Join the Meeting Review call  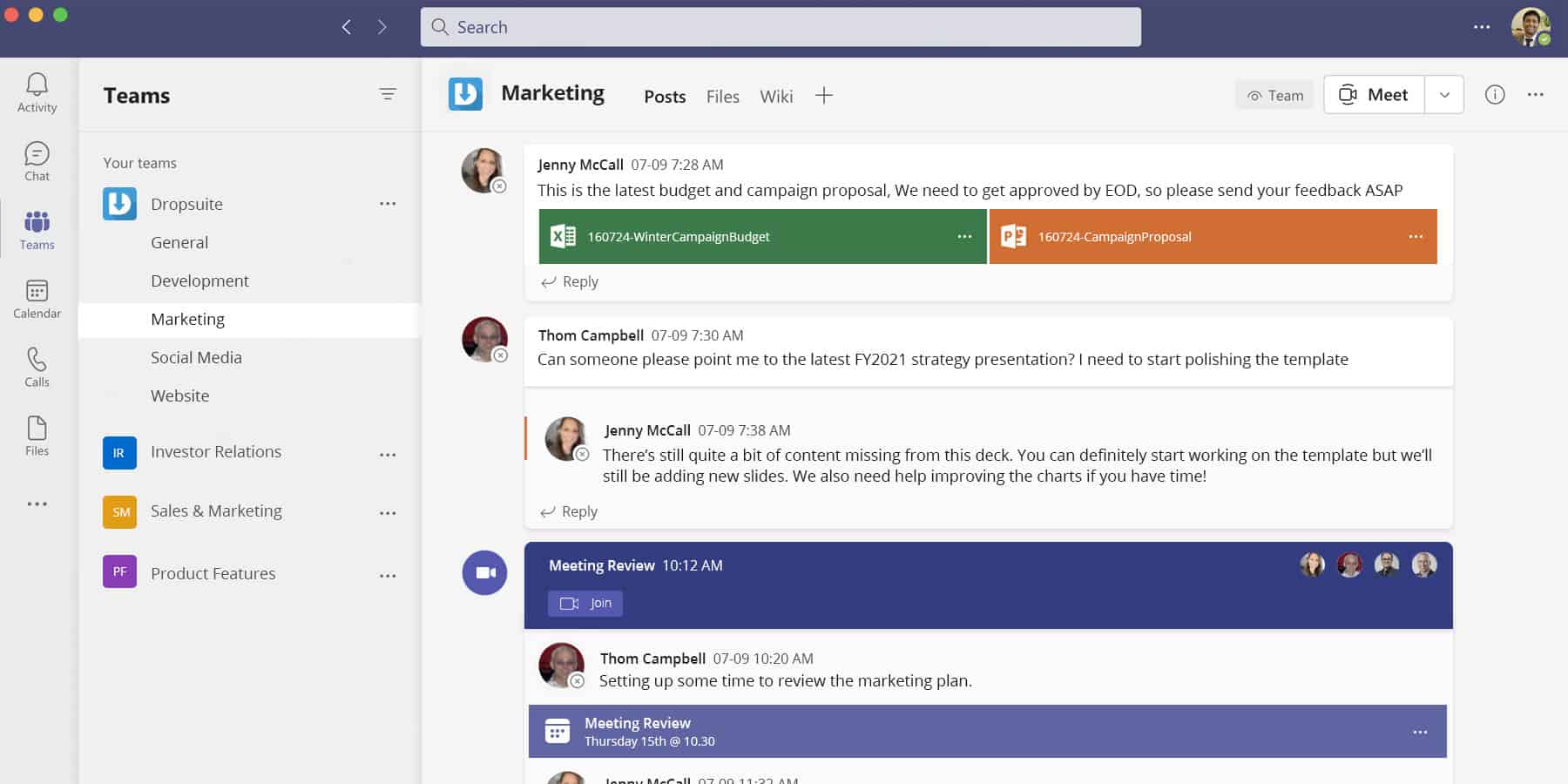point(585,604)
